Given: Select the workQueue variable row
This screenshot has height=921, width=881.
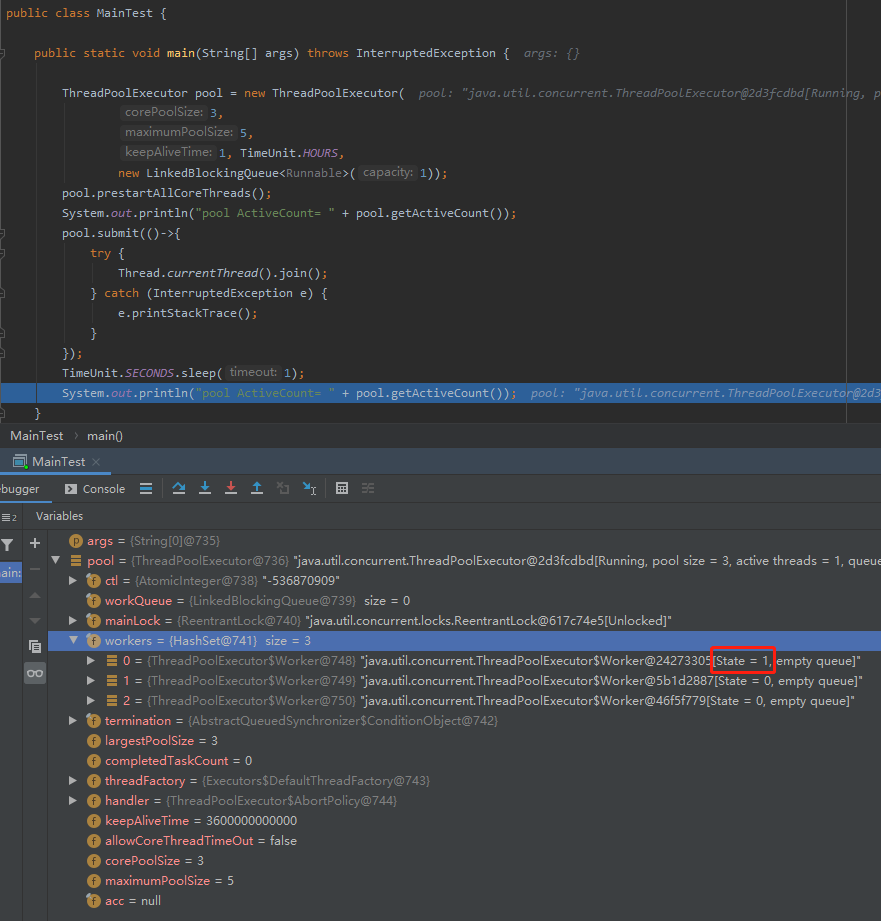Looking at the screenshot, I should (x=464, y=600).
